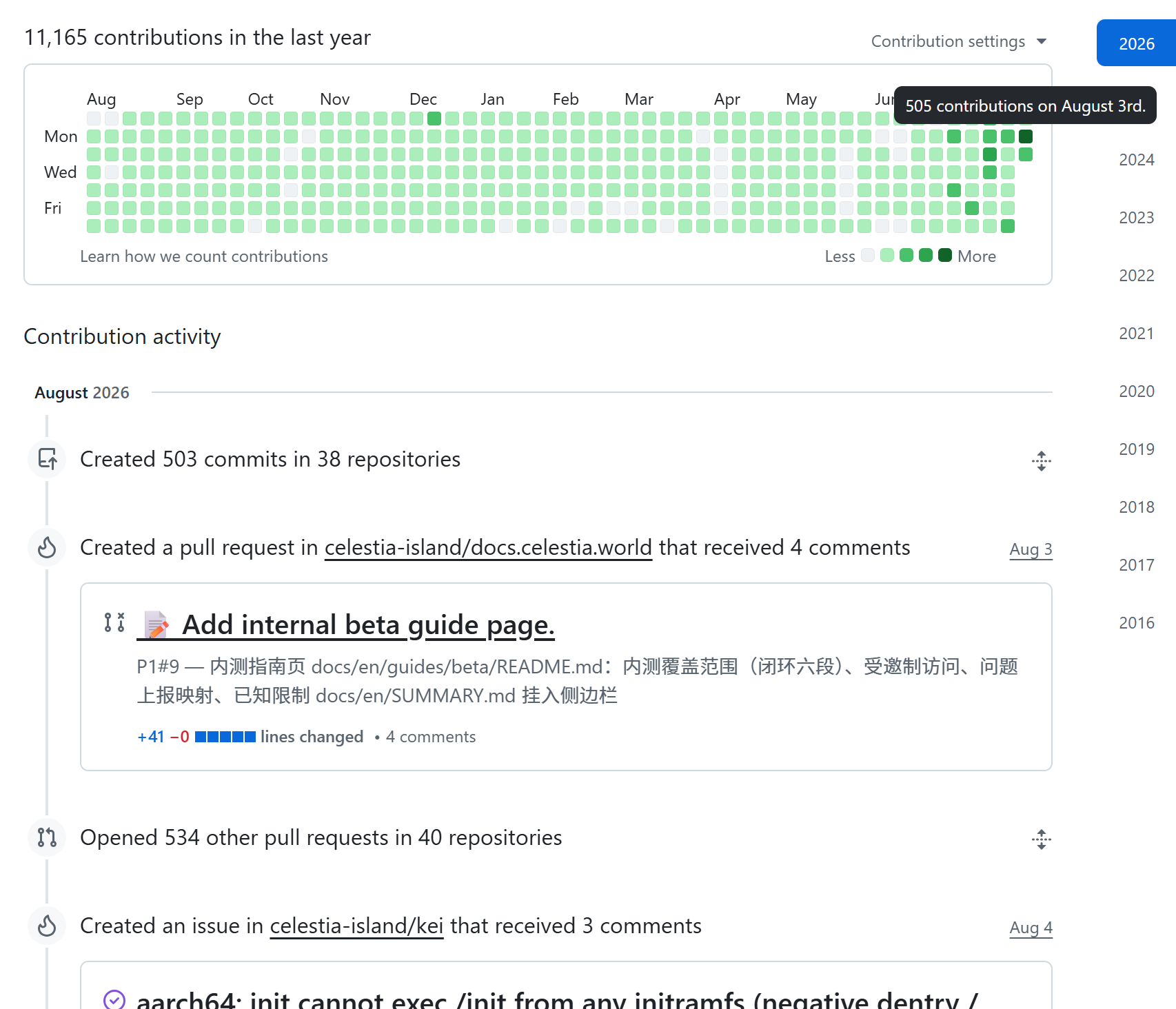
Task: Open the Add internal beta guide page pull request
Action: 368,625
